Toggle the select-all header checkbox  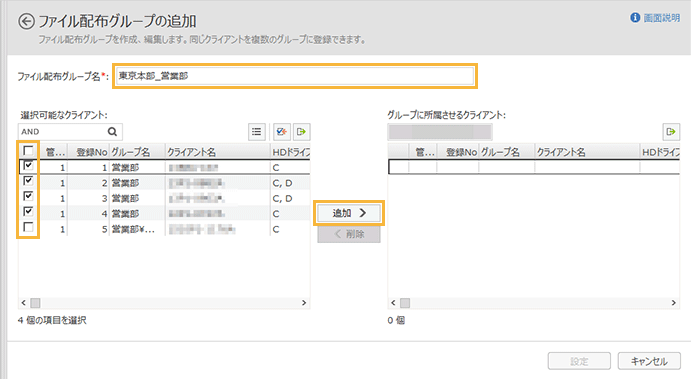click(x=28, y=151)
